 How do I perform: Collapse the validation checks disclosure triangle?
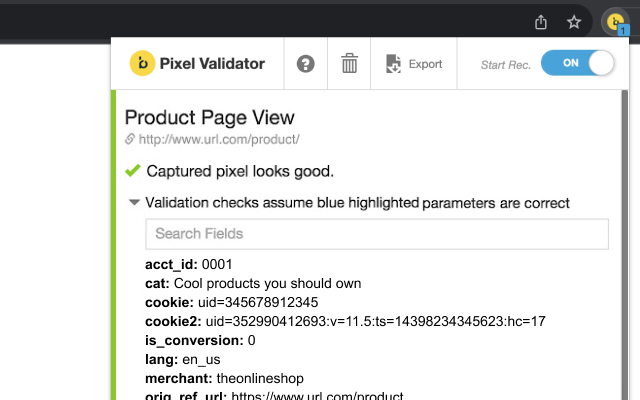(x=134, y=202)
